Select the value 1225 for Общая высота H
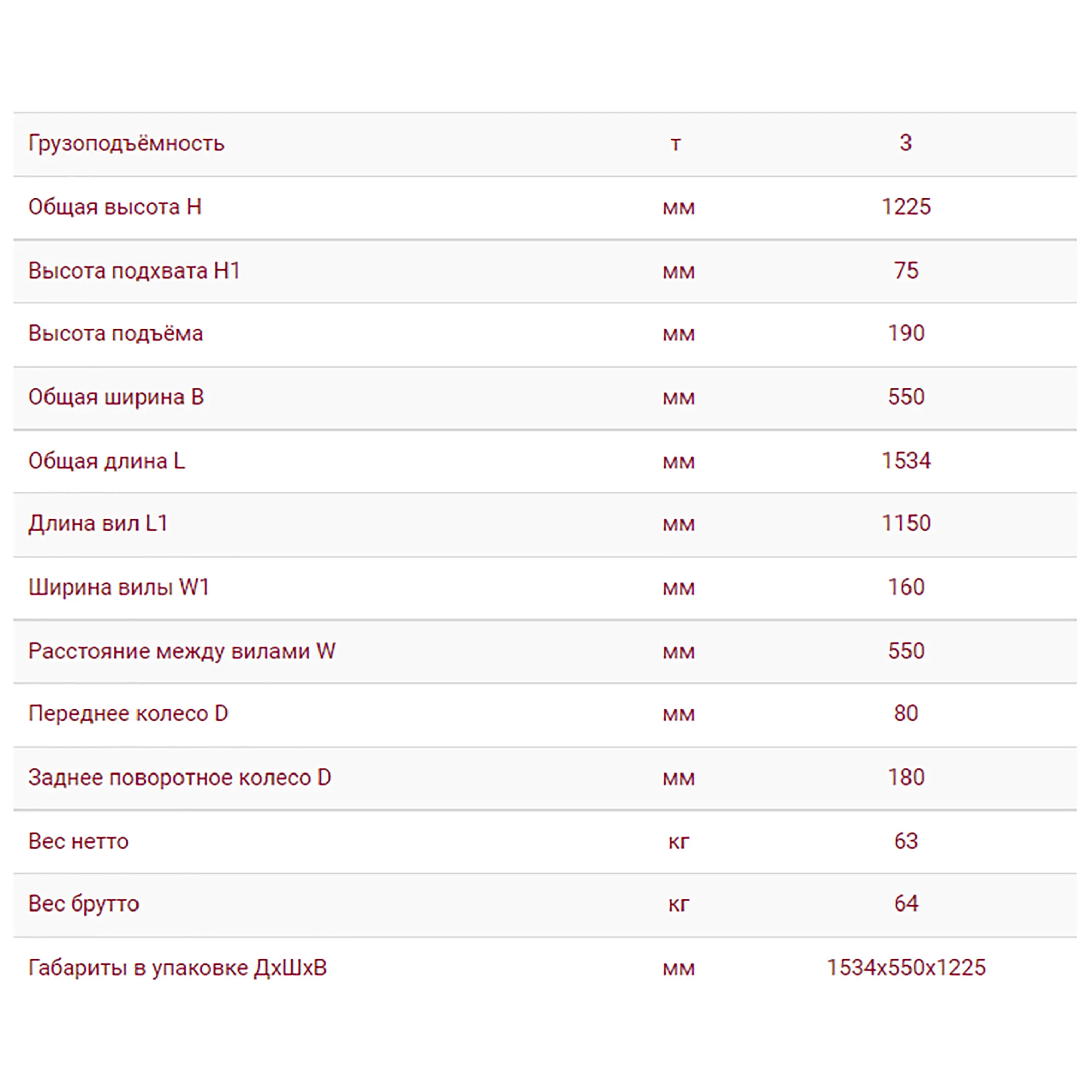 tap(906, 207)
